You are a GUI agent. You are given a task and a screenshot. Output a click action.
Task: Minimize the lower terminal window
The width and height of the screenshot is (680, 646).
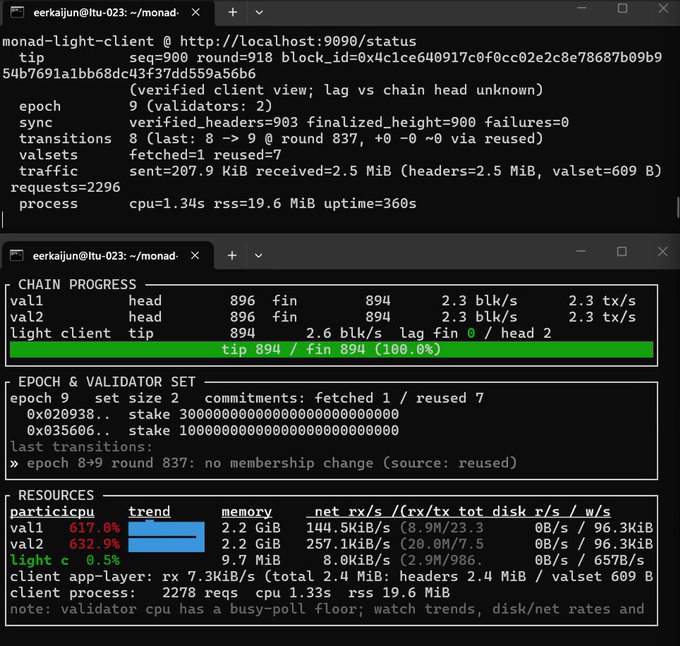click(x=581, y=251)
